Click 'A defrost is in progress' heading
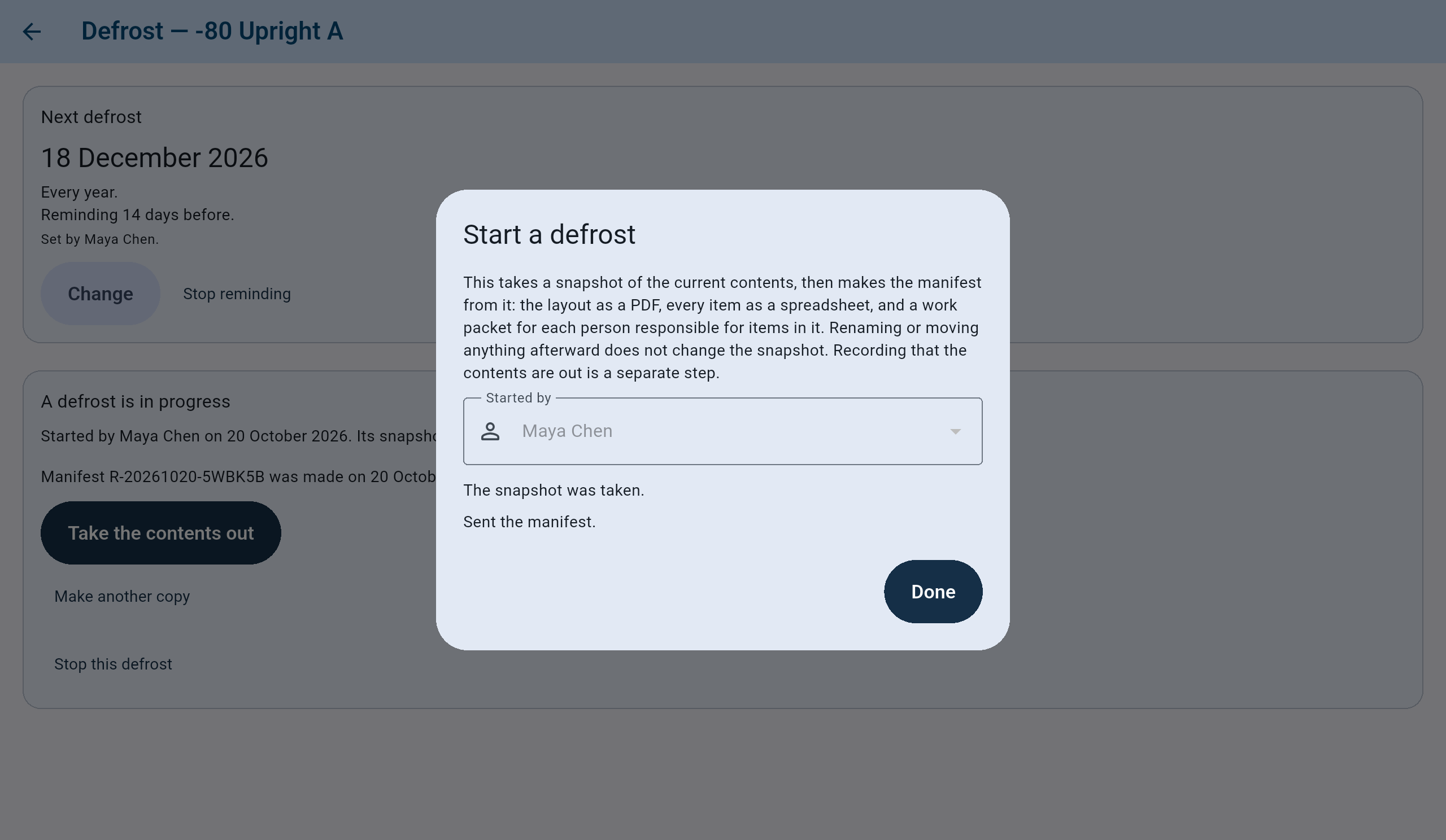This screenshot has width=1446, height=840. (x=136, y=401)
